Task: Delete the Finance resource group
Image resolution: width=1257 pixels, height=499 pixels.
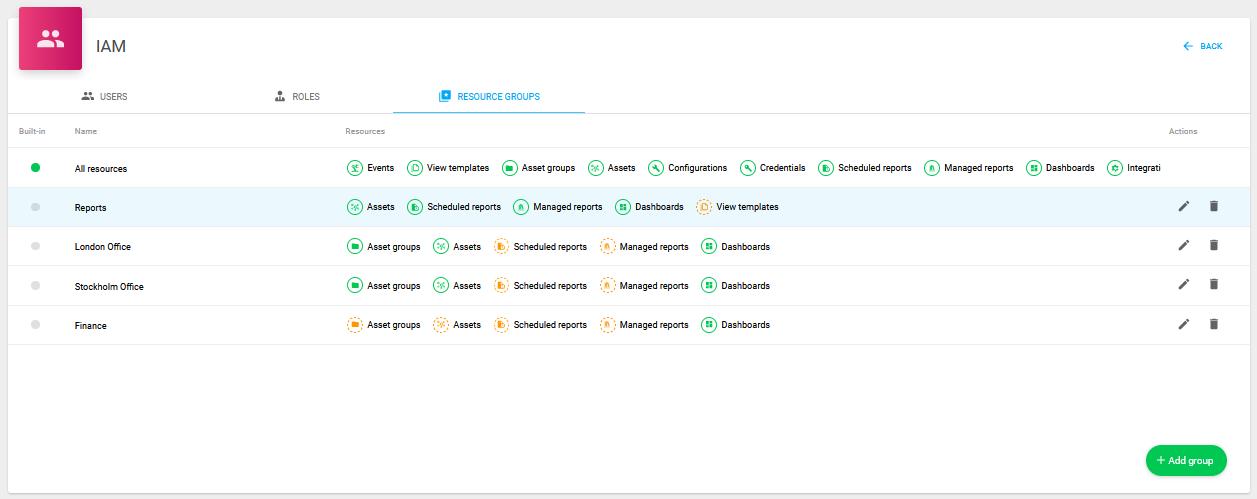Action: coord(1214,324)
